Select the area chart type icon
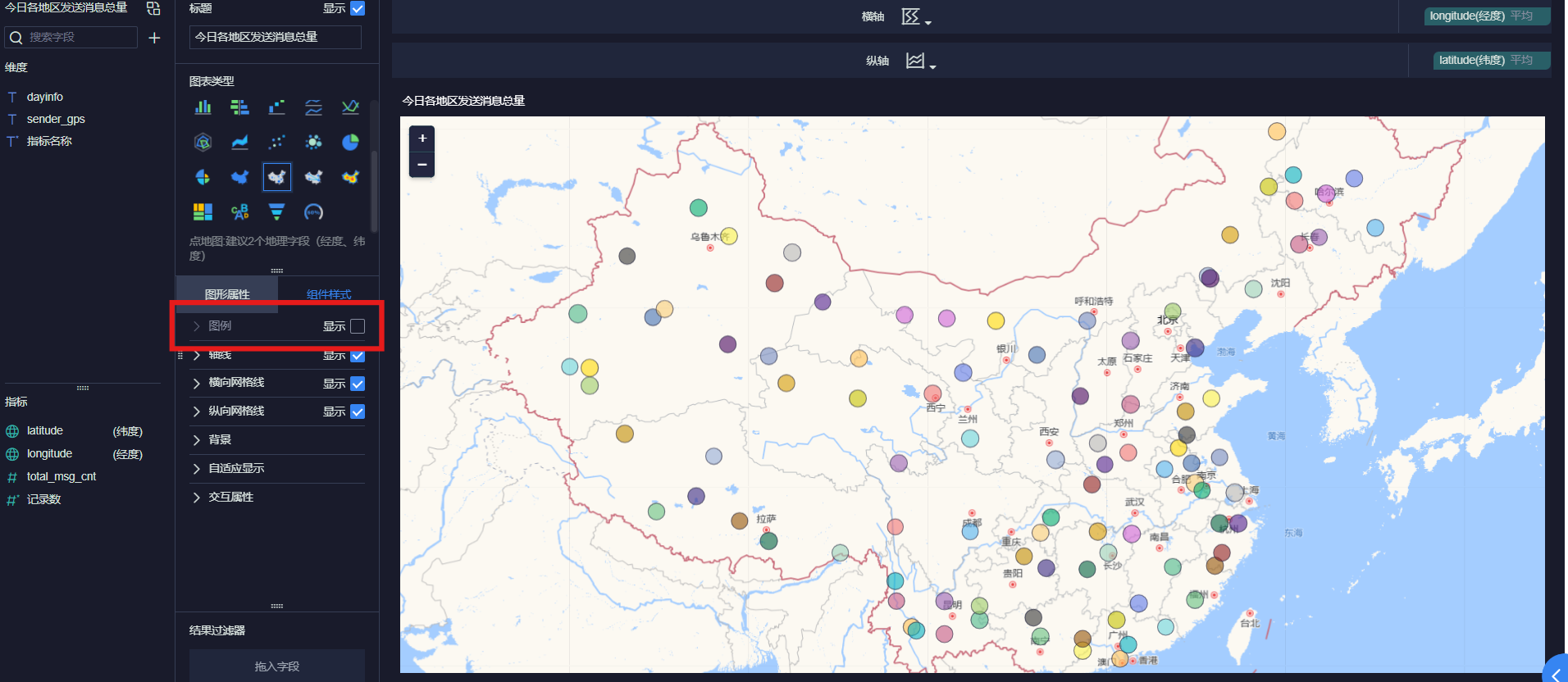The height and width of the screenshot is (682, 1568). pyautogui.click(x=239, y=143)
